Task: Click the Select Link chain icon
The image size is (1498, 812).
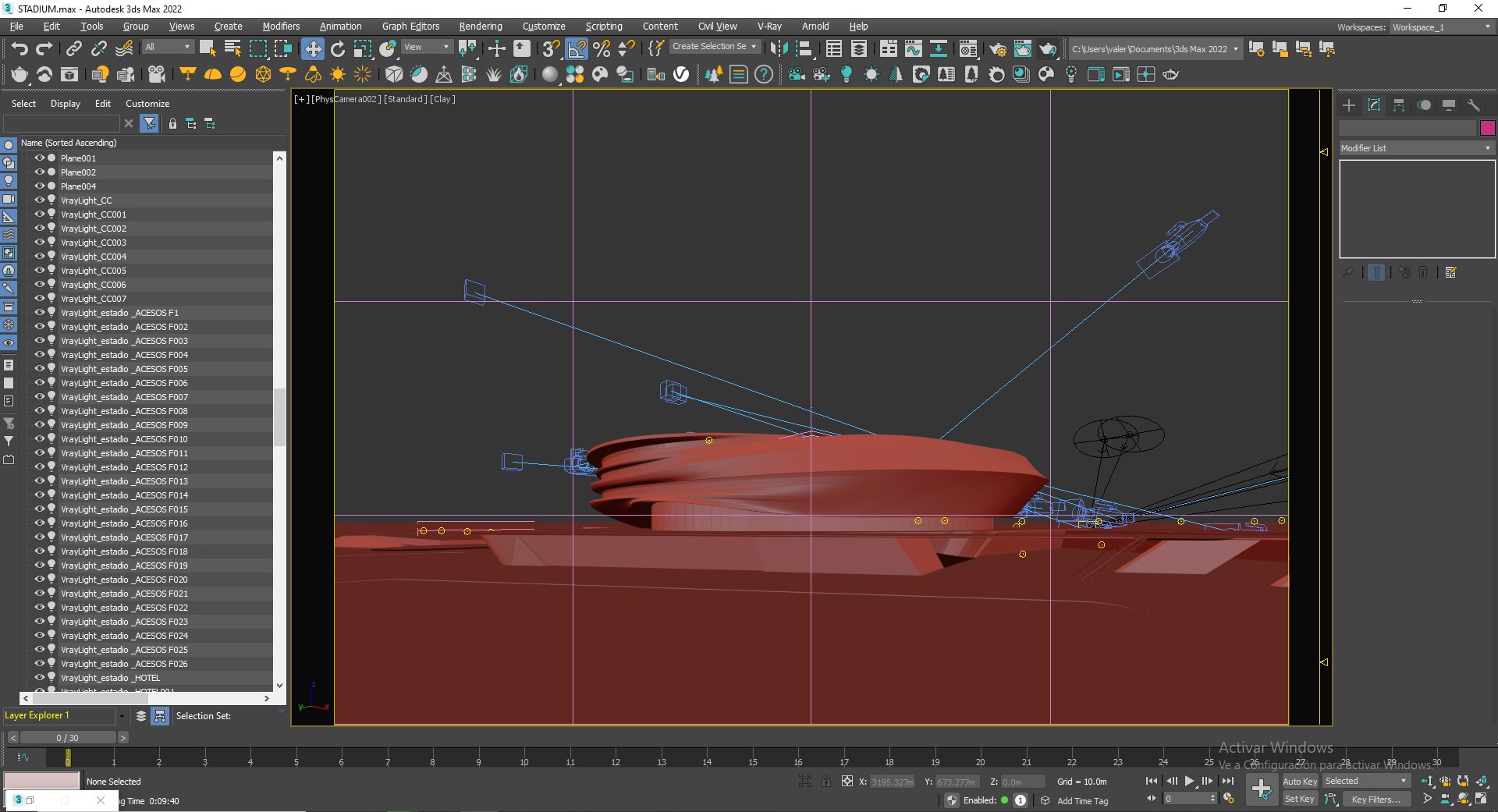Action: [73, 48]
